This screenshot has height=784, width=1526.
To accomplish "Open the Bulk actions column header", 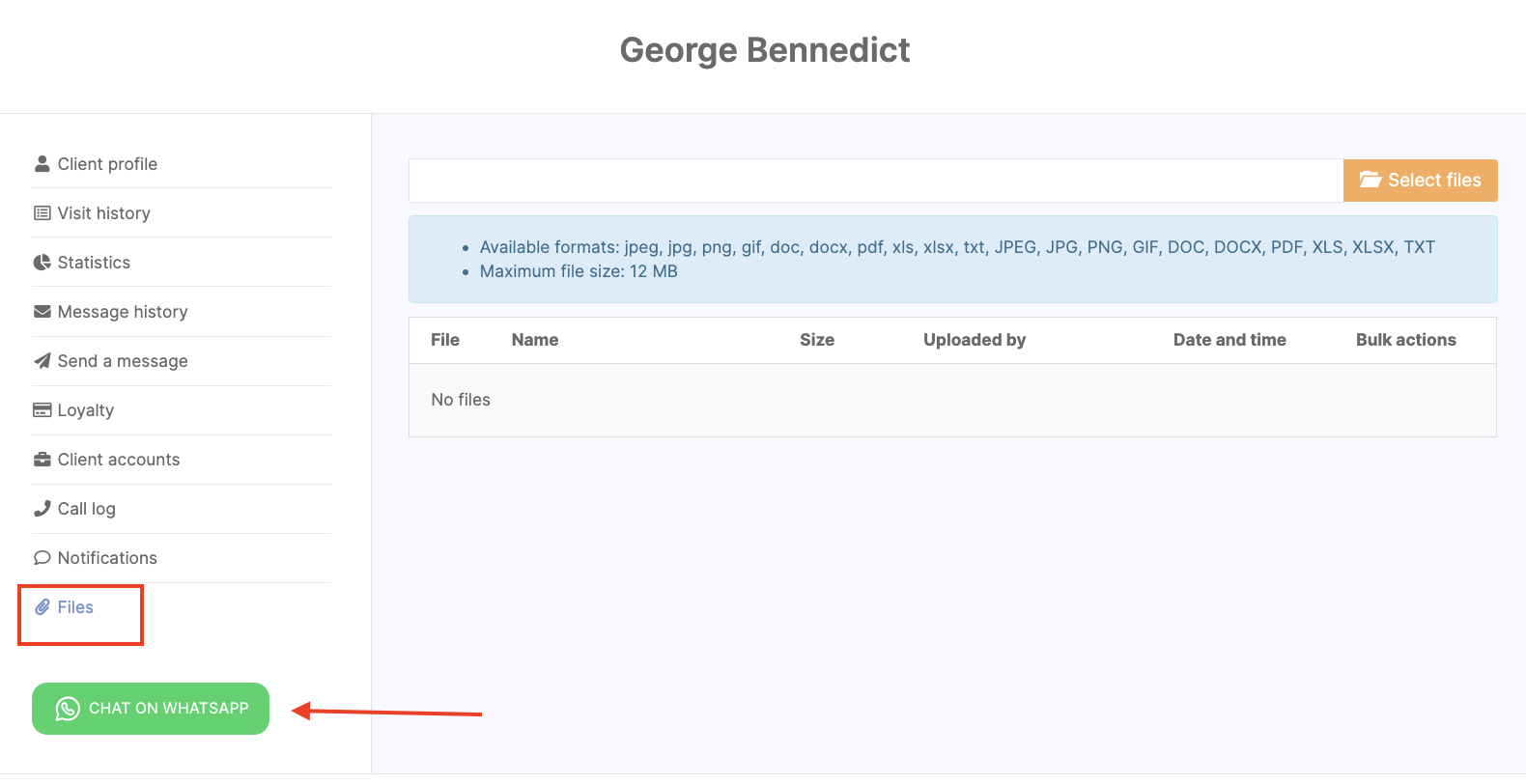I will (1405, 340).
